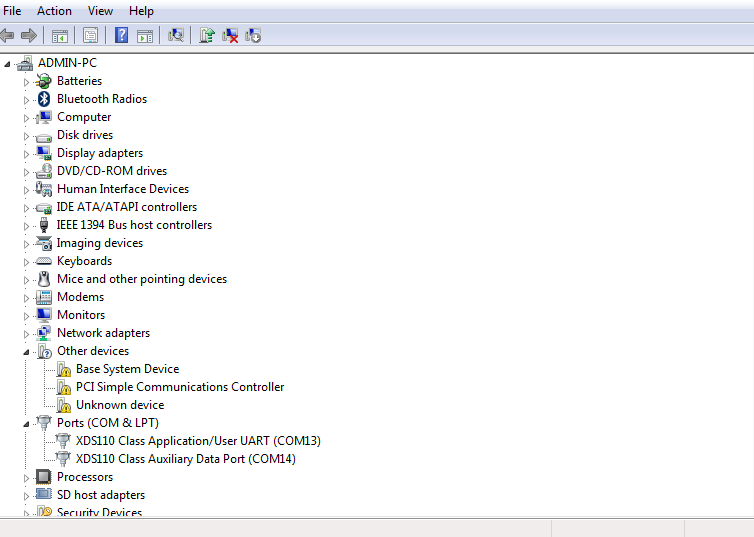Image resolution: width=754 pixels, height=537 pixels.
Task: Toggle the action pane toolbar icon
Action: pyautogui.click(x=145, y=36)
